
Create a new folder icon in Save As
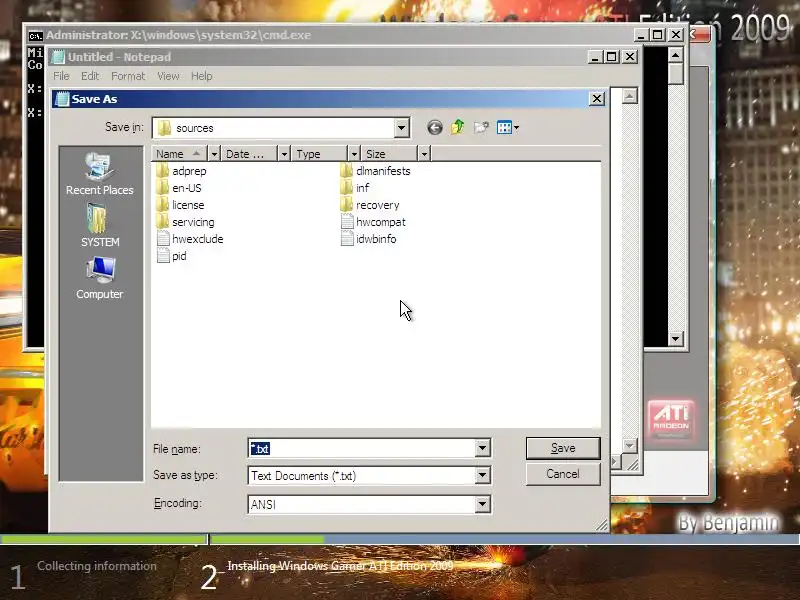[x=481, y=128]
